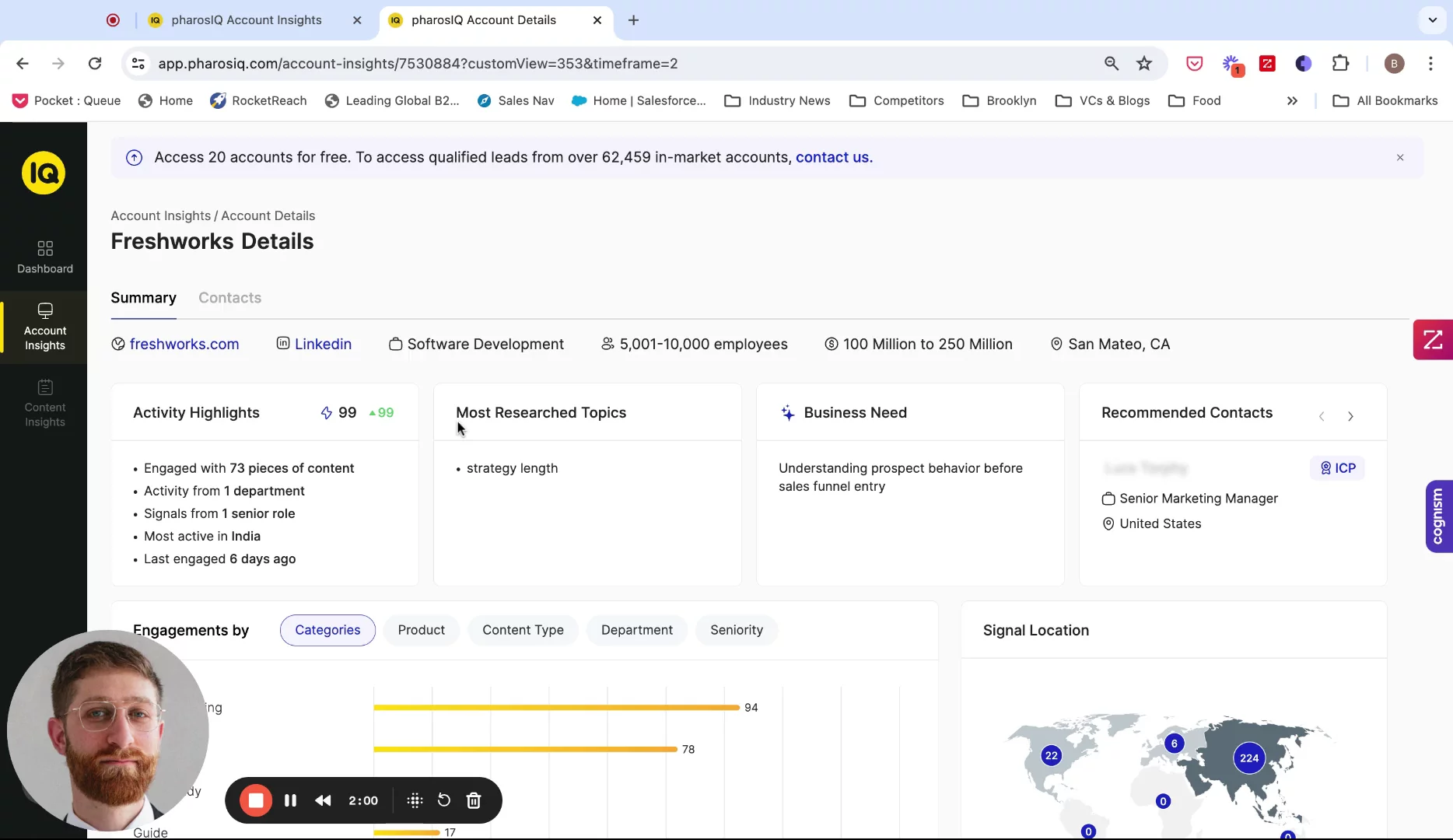The height and width of the screenshot is (840, 1453).
Task: Open the browser Extensions puzzle icon
Action: pyautogui.click(x=1340, y=64)
